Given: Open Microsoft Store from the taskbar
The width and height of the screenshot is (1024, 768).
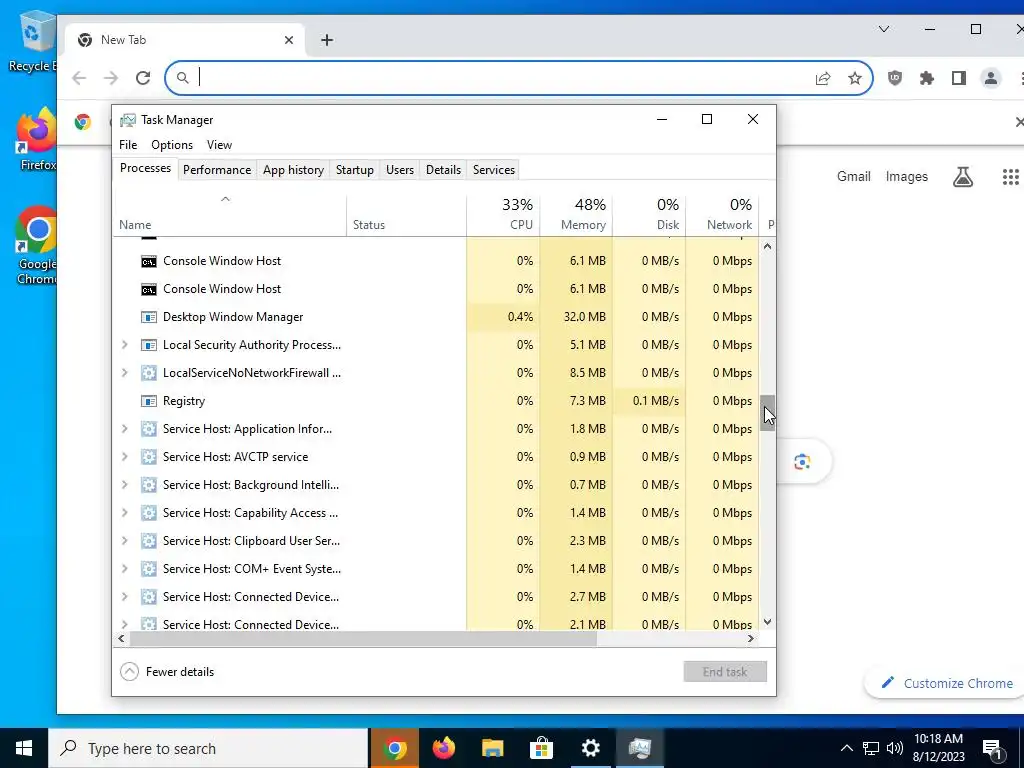Looking at the screenshot, I should click(x=541, y=748).
